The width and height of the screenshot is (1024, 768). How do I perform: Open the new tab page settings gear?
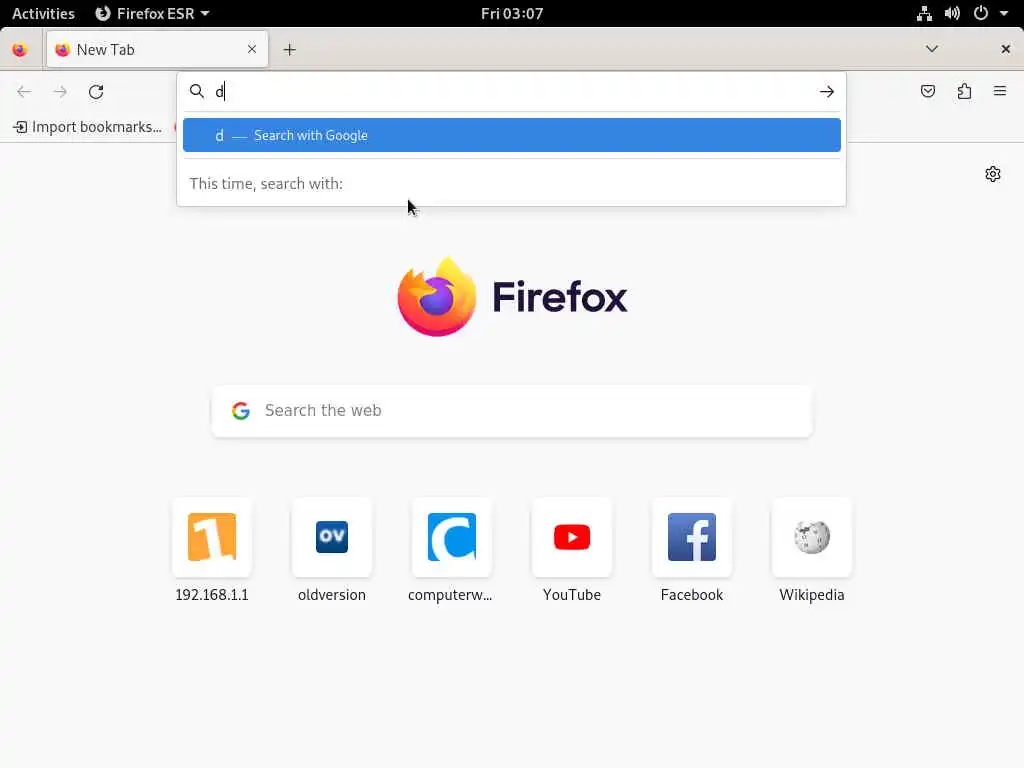[993, 174]
